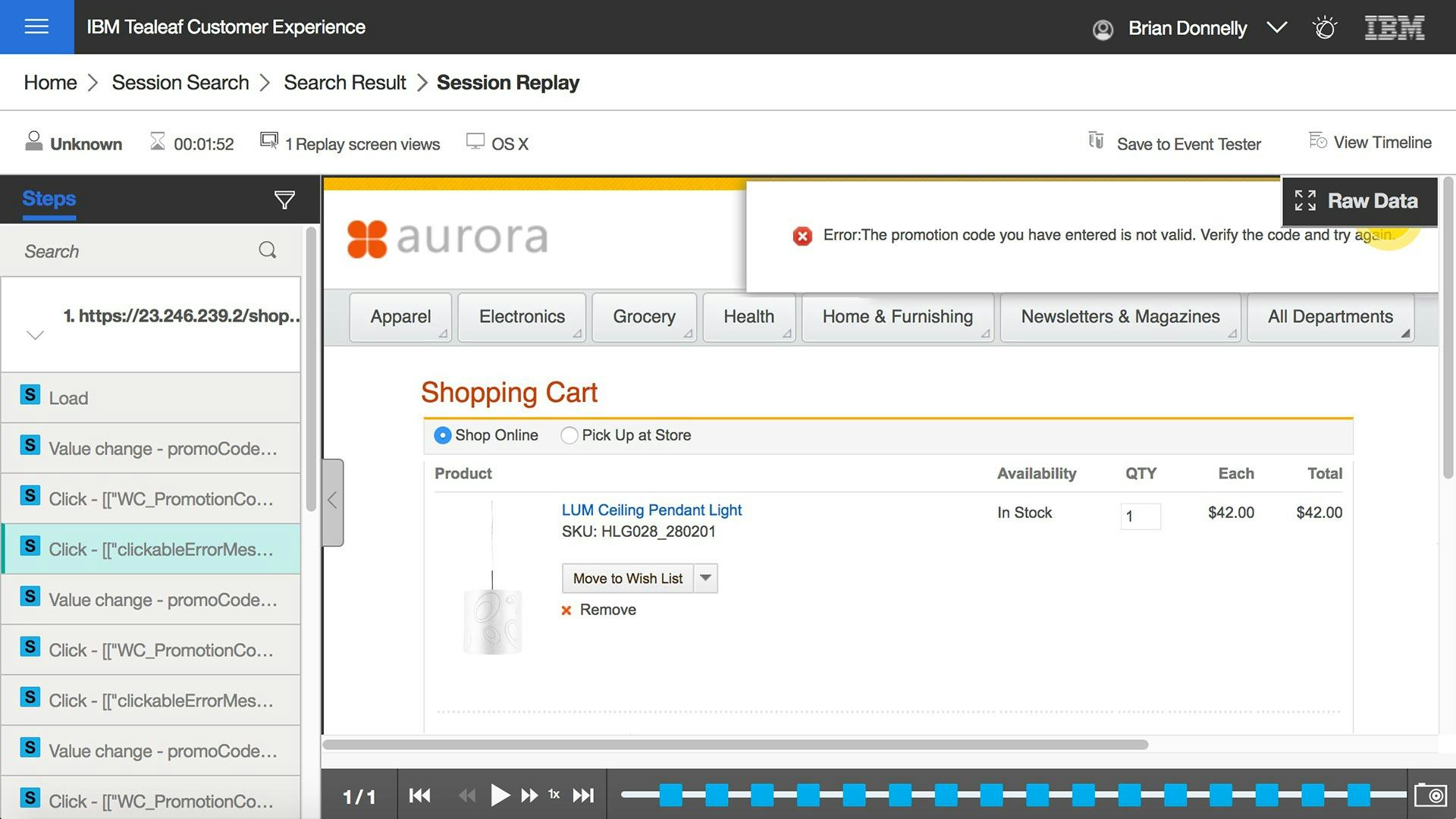Screen dimensions: 1456x819
Task: Switch to the Steps tab
Action: click(48, 199)
